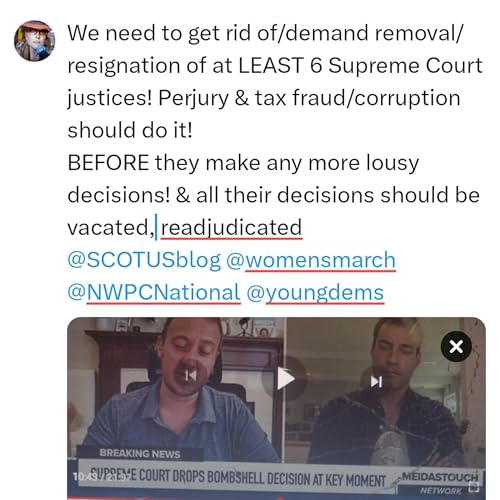
Task: Click the video elapsed time indicator
Action: 100,477
